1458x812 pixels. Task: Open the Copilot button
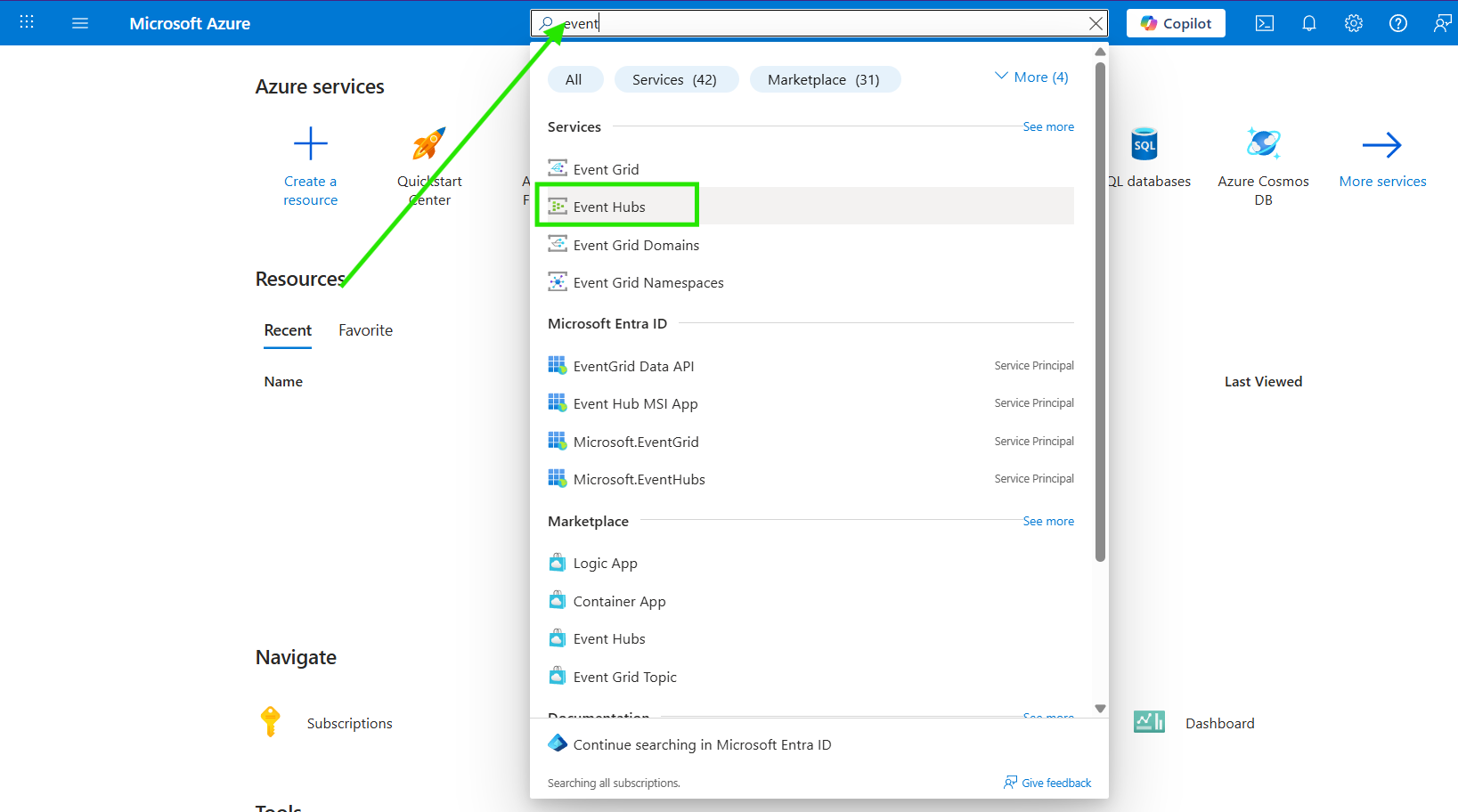[x=1175, y=23]
